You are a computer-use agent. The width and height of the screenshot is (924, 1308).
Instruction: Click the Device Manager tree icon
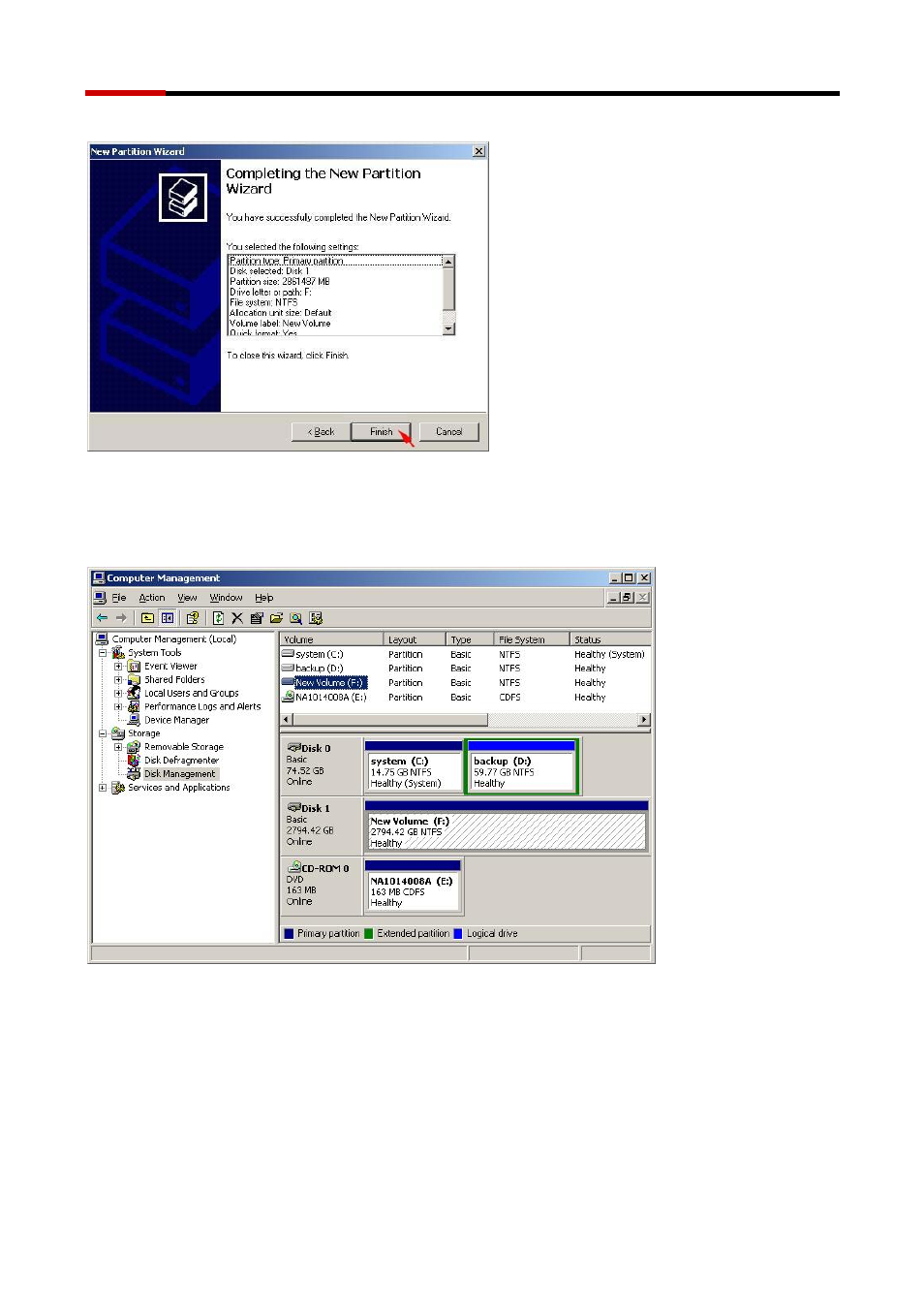pos(135,720)
